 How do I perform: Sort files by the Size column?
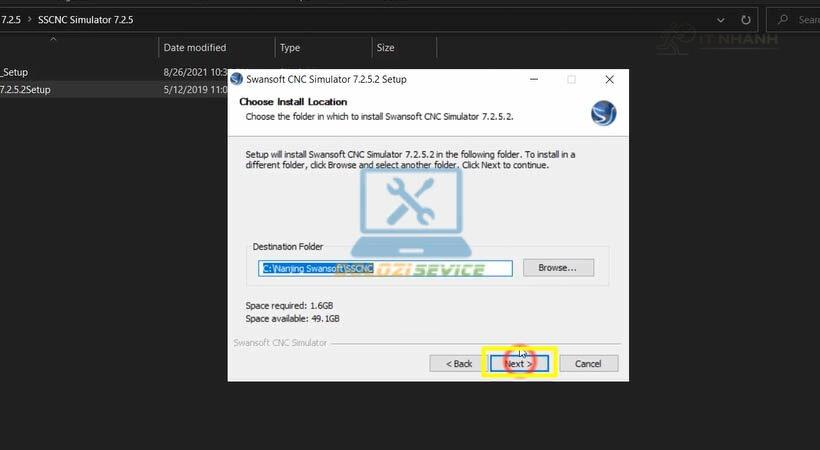(385, 48)
